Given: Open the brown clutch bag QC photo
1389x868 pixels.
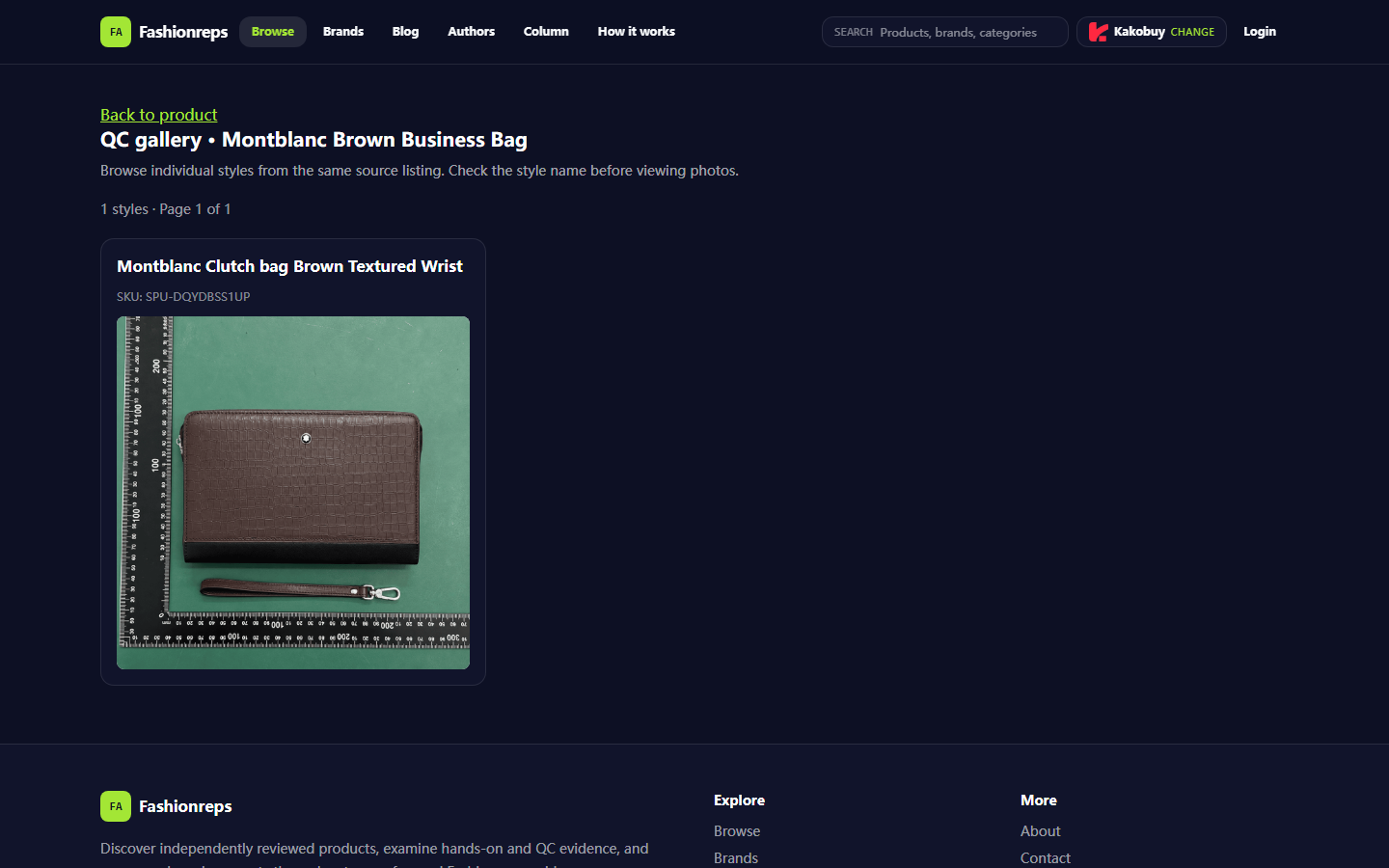Looking at the screenshot, I should tap(293, 493).
